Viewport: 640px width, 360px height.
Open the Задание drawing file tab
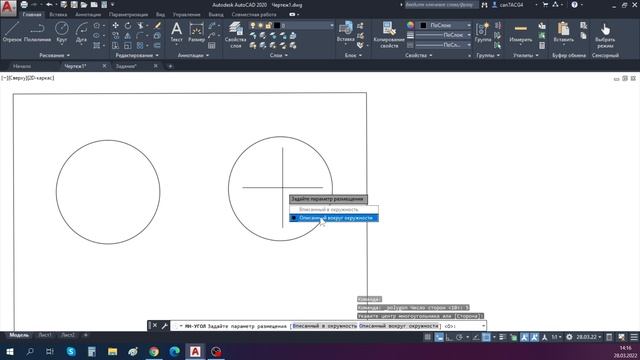coord(126,66)
